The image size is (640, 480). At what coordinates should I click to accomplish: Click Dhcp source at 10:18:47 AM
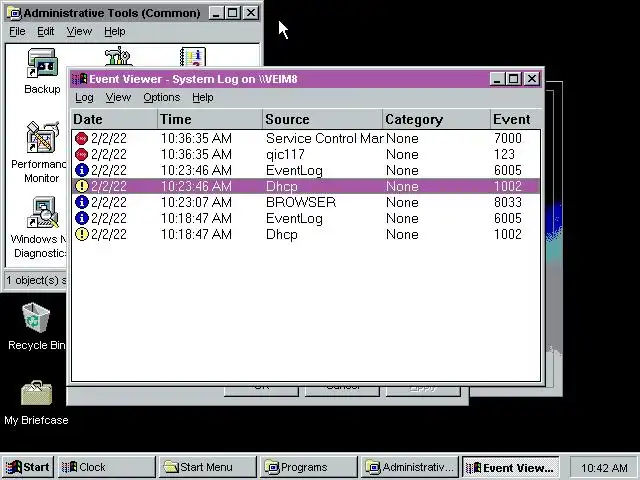[x=282, y=234]
